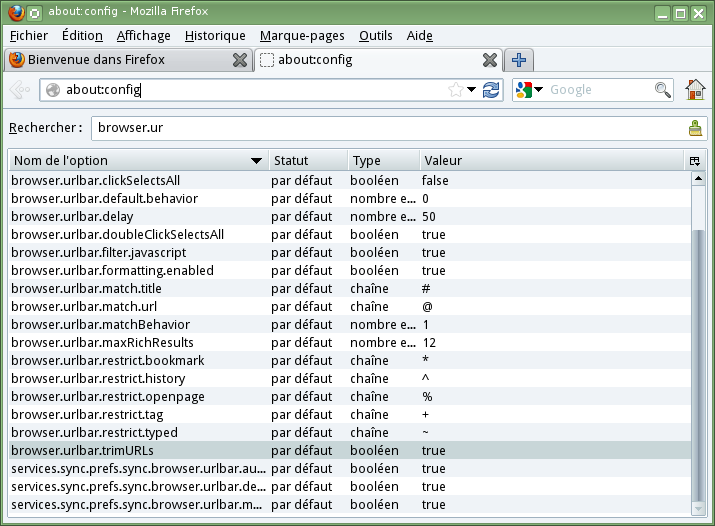
Task: Click the sticky window icon in the title bar
Action: coord(35,13)
